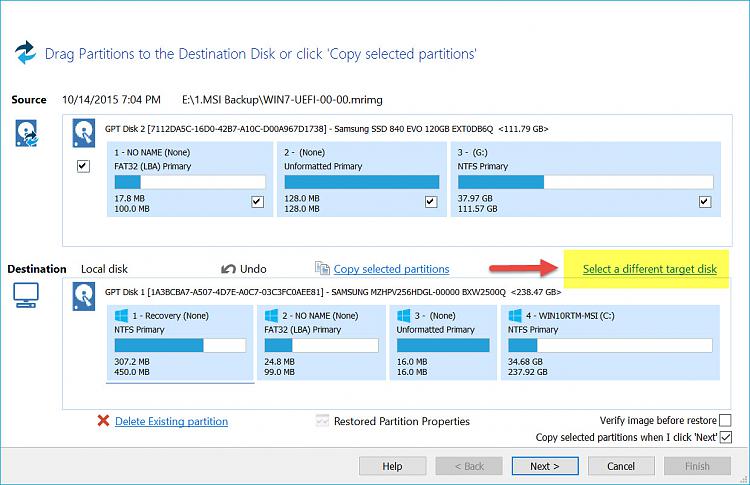Click the Restored Partition Properties icon
Image resolution: width=750 pixels, height=485 pixels.
click(x=322, y=421)
